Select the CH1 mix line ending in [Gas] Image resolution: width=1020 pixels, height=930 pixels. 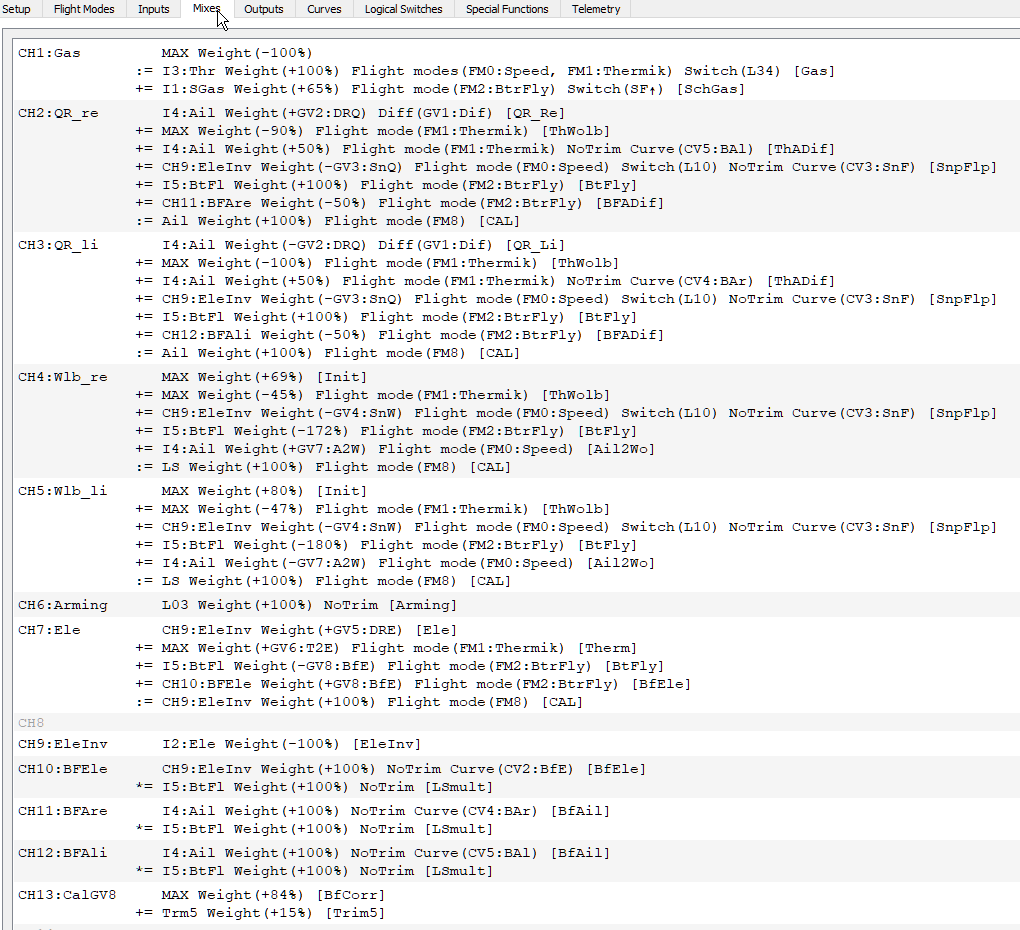(x=485, y=71)
